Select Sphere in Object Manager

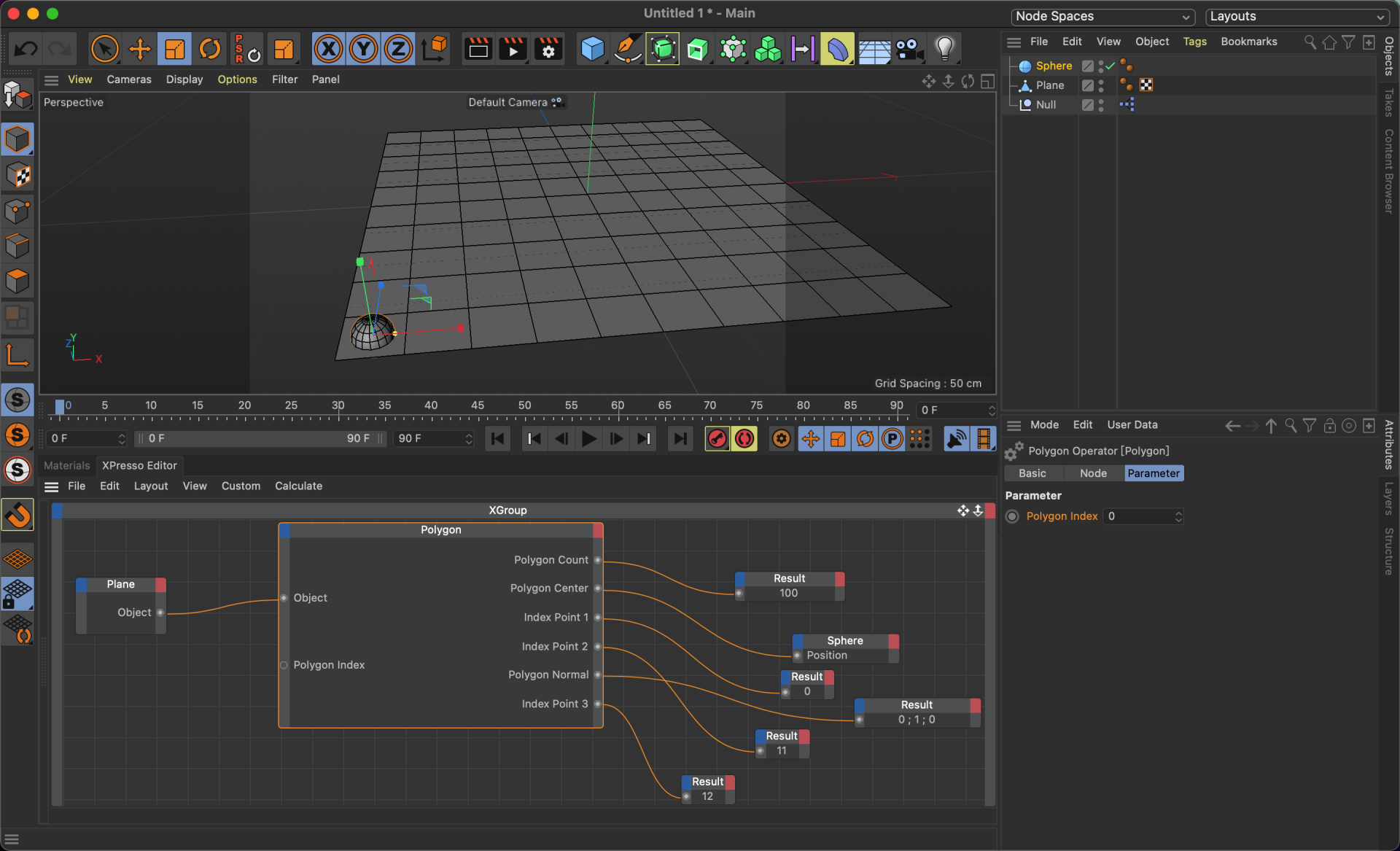[1054, 66]
